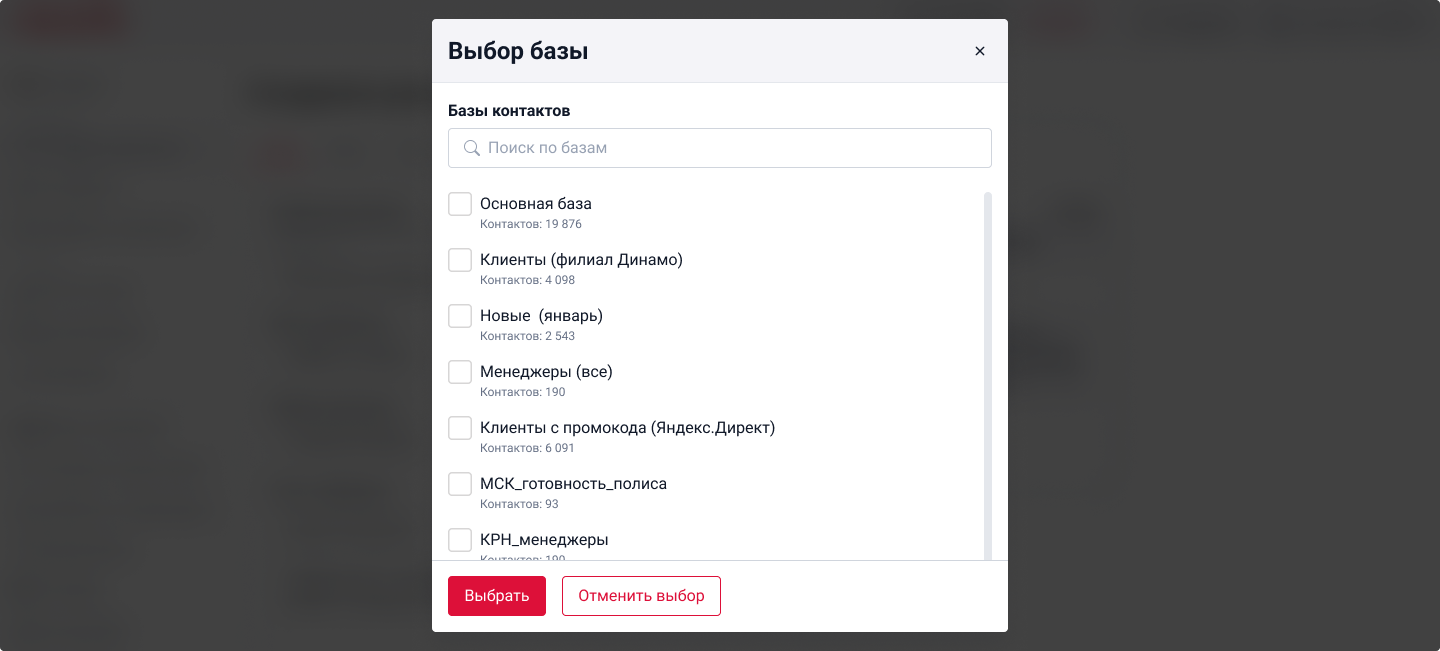Click the Основная база label

pos(536,204)
